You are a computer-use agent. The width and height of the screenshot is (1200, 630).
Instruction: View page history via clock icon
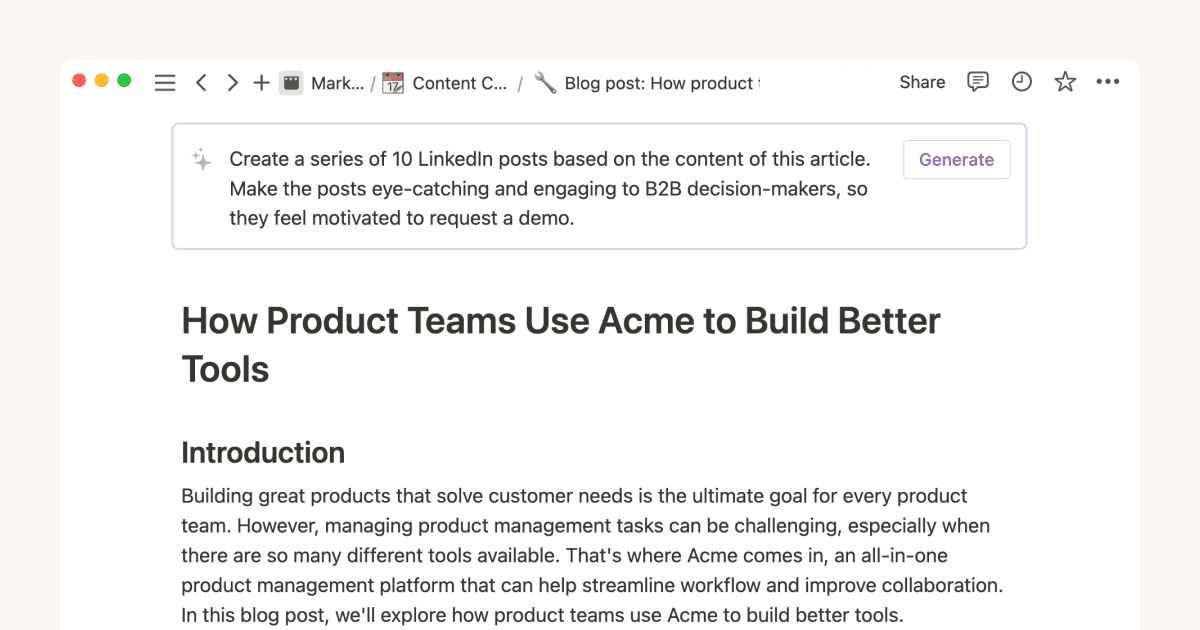(x=1021, y=82)
